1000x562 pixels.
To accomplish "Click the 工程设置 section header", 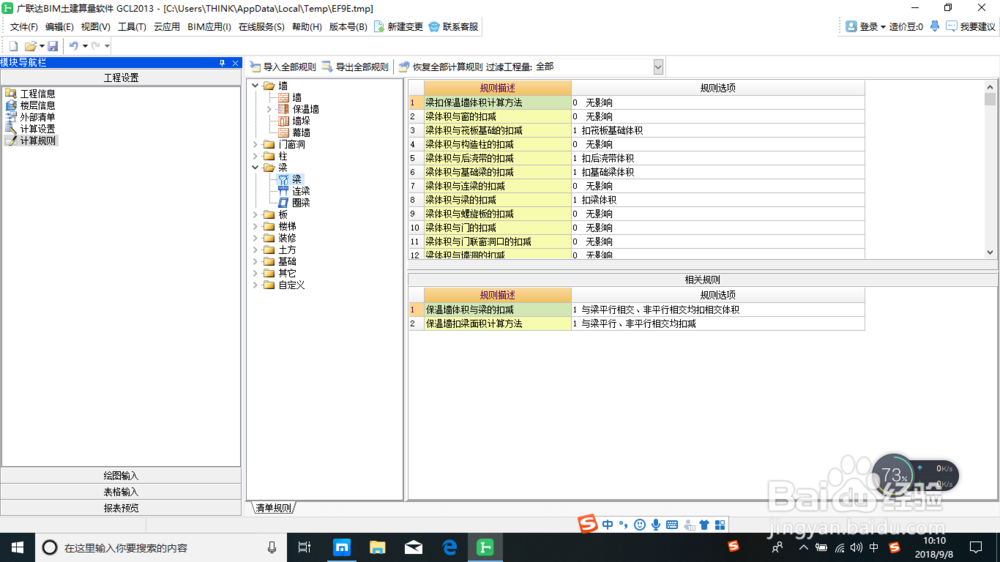I will click(121, 78).
